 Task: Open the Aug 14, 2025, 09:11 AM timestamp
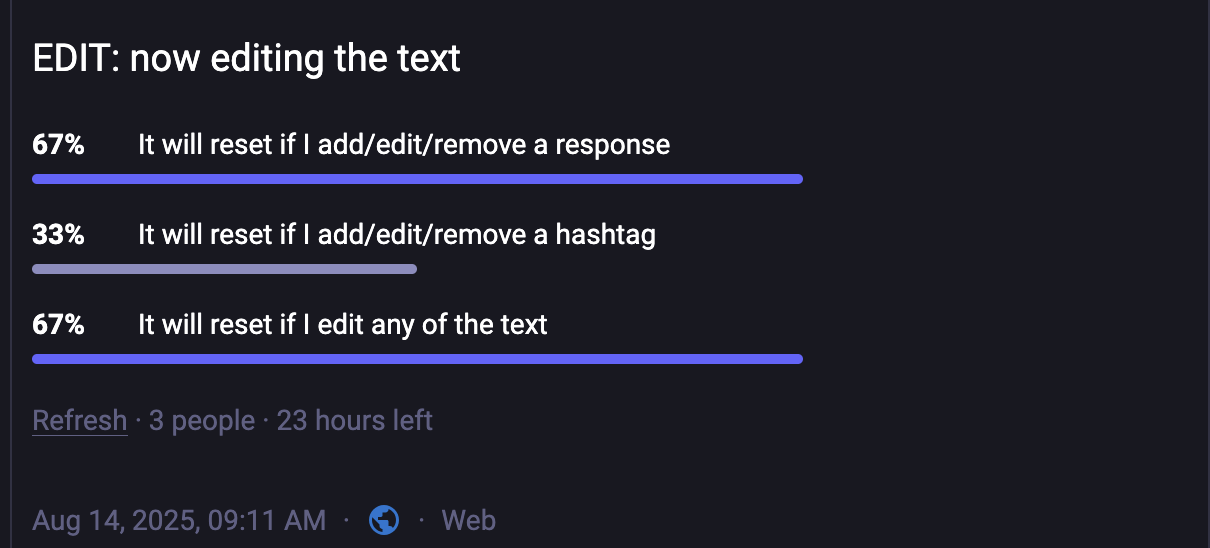[x=179, y=520]
